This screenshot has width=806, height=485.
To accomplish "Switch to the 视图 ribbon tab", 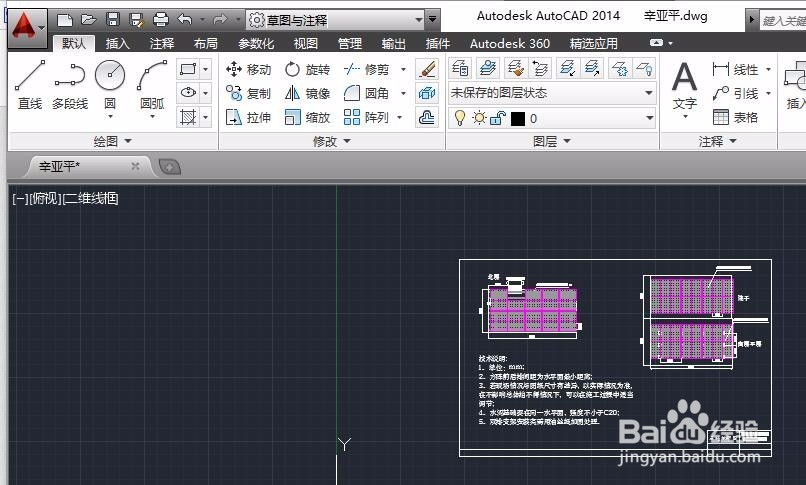I will (306, 44).
